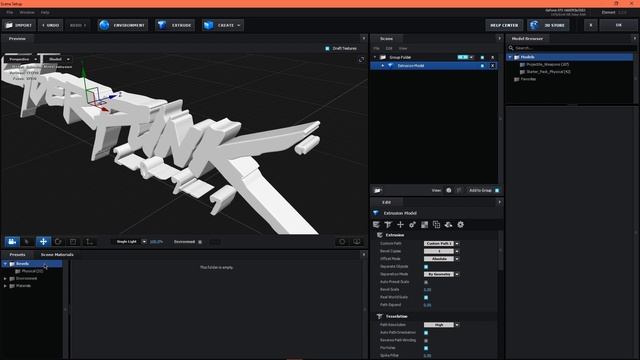The image size is (640, 360).
Task: Select the Scene panel tab
Action: pyautogui.click(x=386, y=38)
